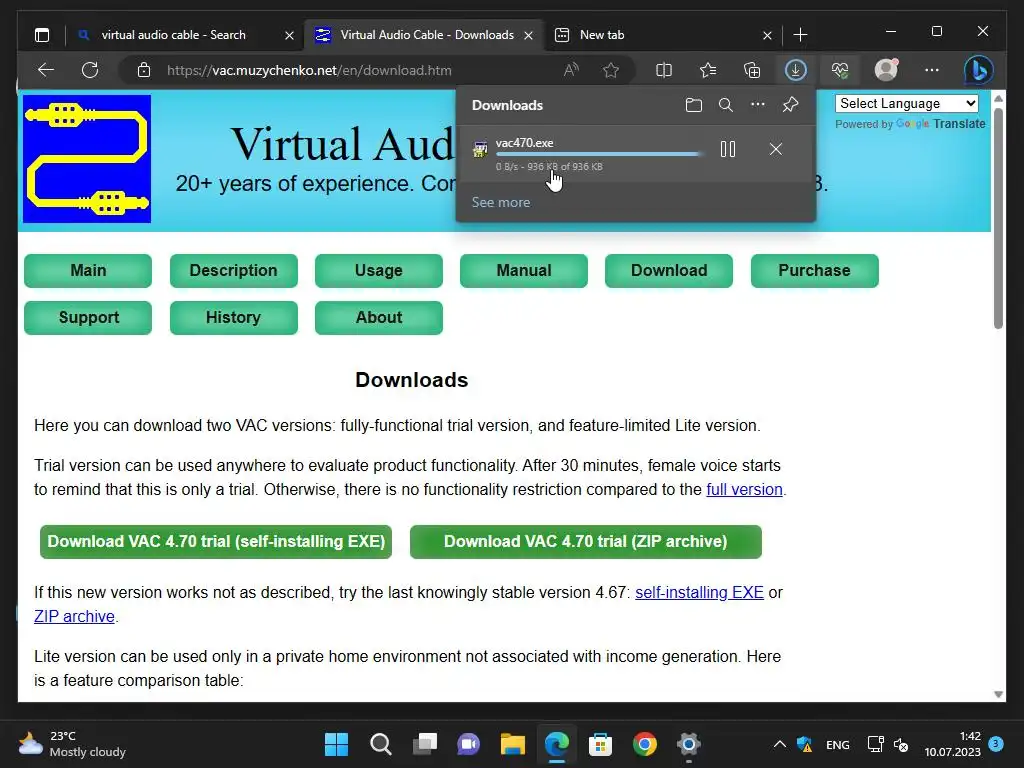Screen dimensions: 1024x768
Task: Open Microsoft Store from taskbar
Action: tap(600, 744)
